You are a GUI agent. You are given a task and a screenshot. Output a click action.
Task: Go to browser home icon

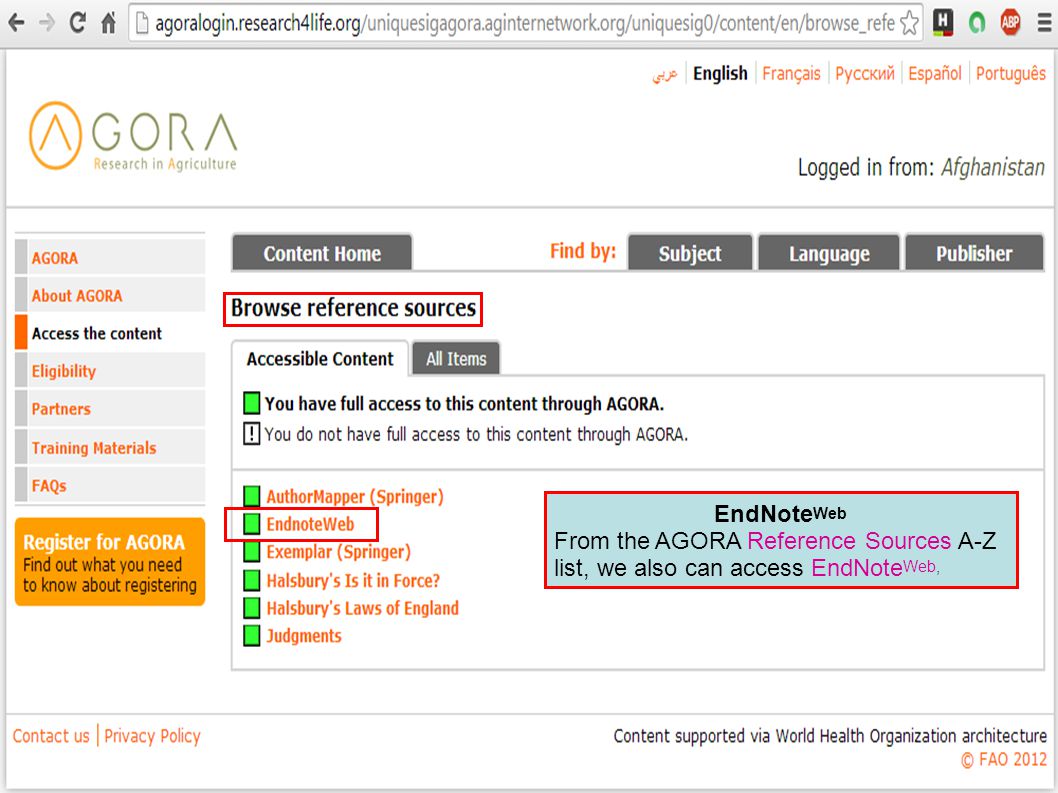[x=108, y=24]
